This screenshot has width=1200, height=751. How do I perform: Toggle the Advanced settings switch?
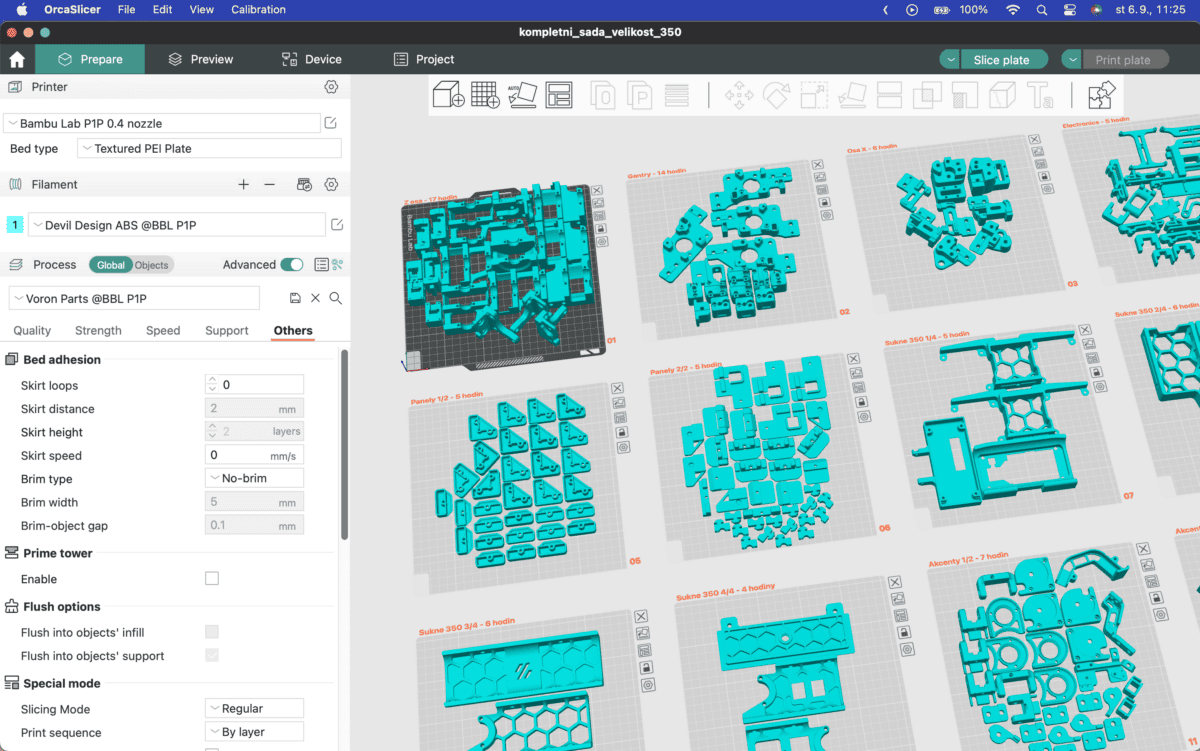click(x=292, y=265)
